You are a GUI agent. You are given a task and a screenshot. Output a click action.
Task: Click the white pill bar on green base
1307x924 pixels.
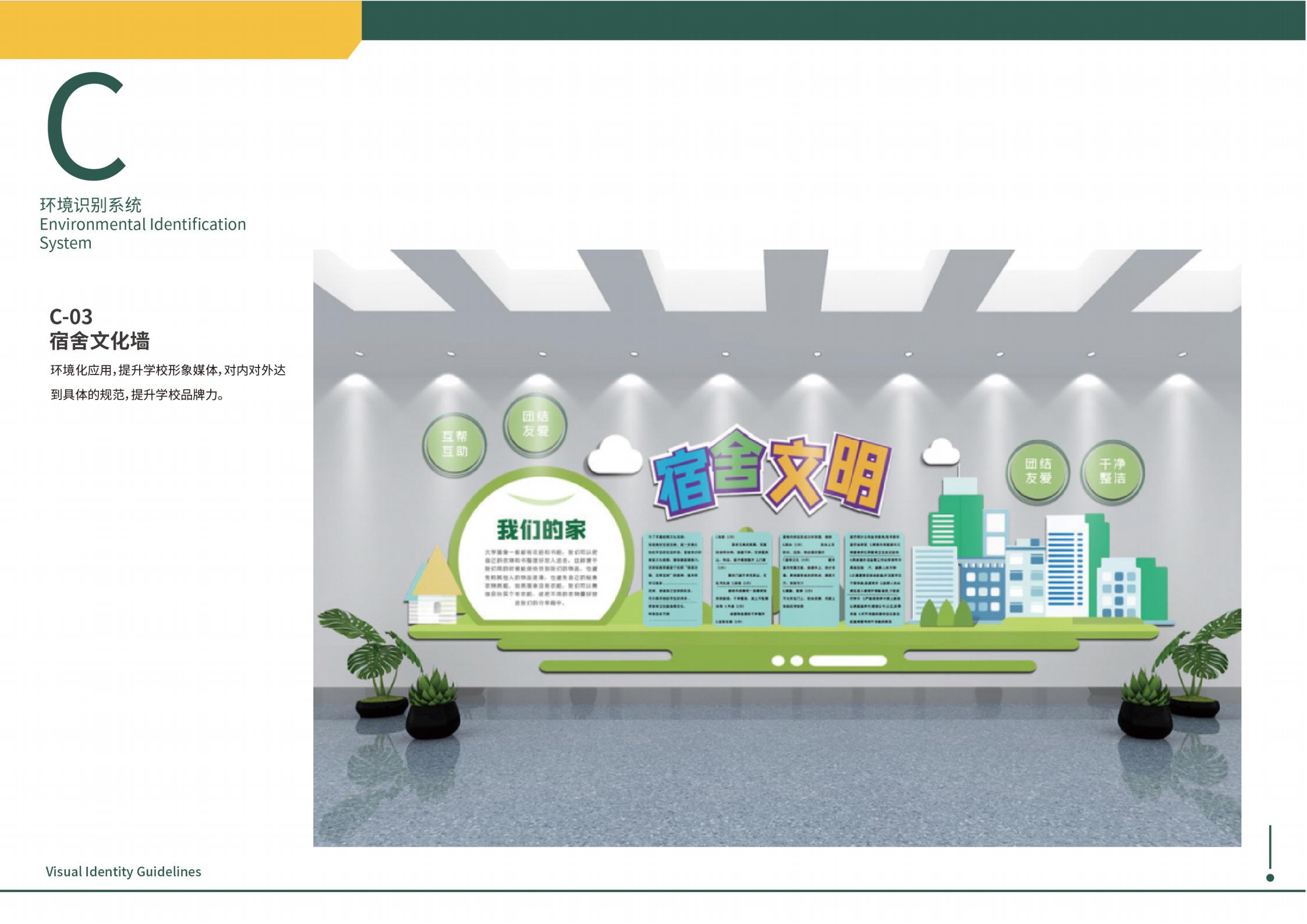tap(848, 661)
